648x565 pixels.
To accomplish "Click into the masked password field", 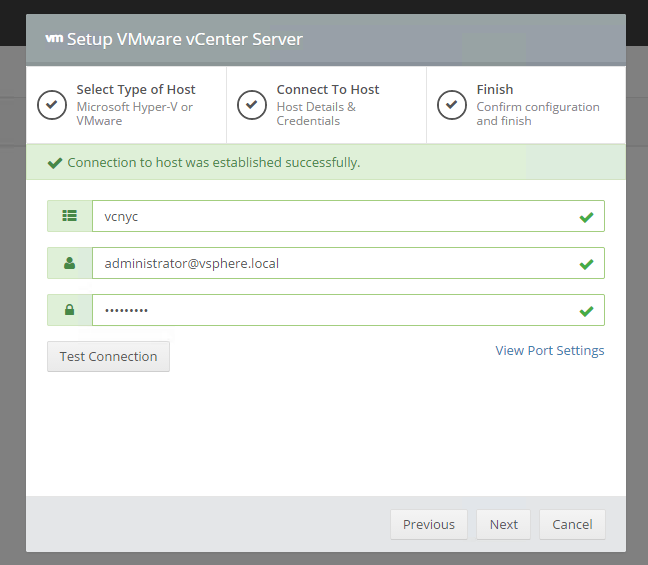I will tap(348, 310).
